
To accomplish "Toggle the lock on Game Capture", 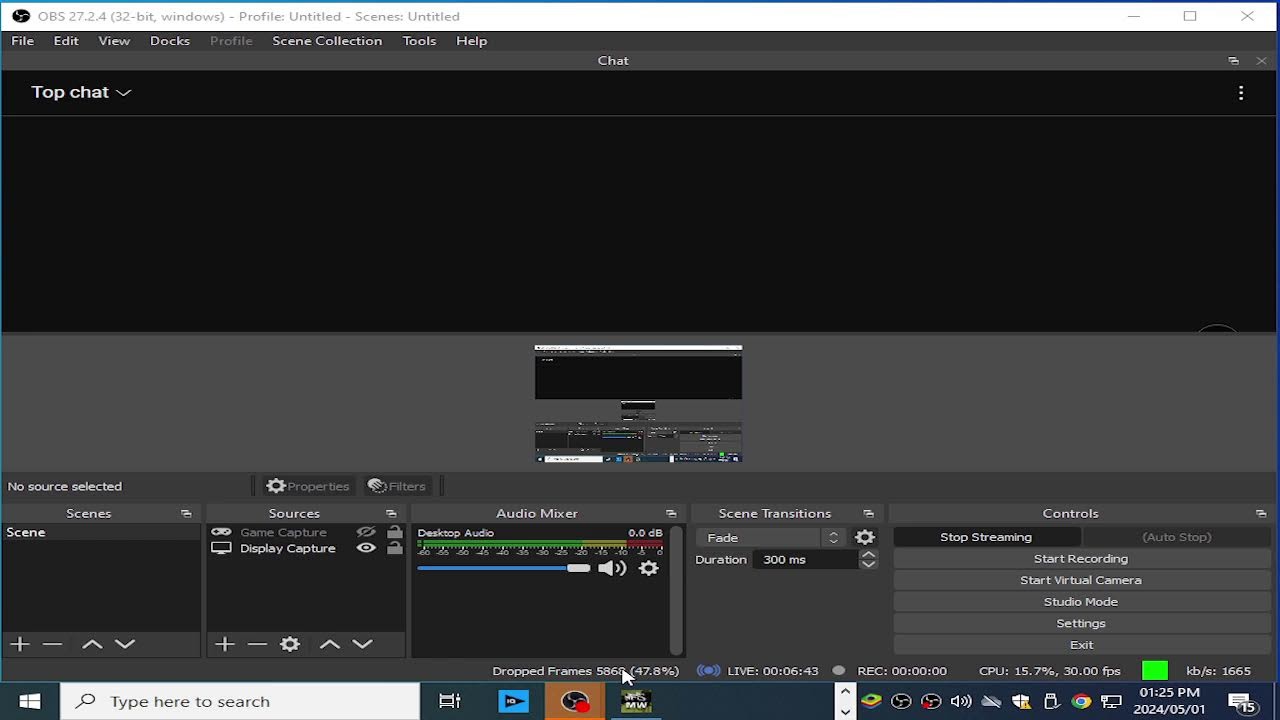I will [395, 533].
